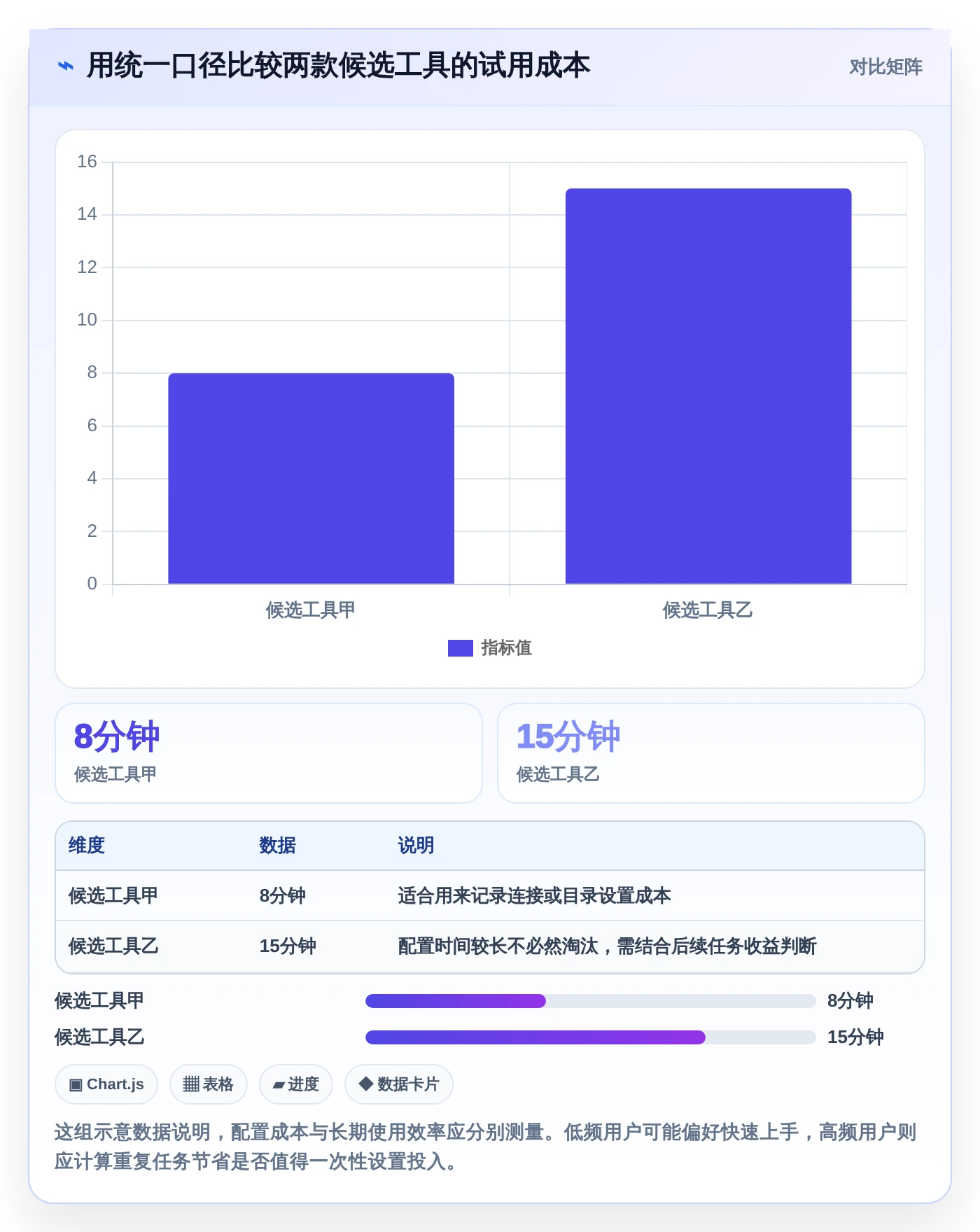980x1232 pixels.
Task: Click the 候选工具甲 bar in the chart
Action: 311,478
